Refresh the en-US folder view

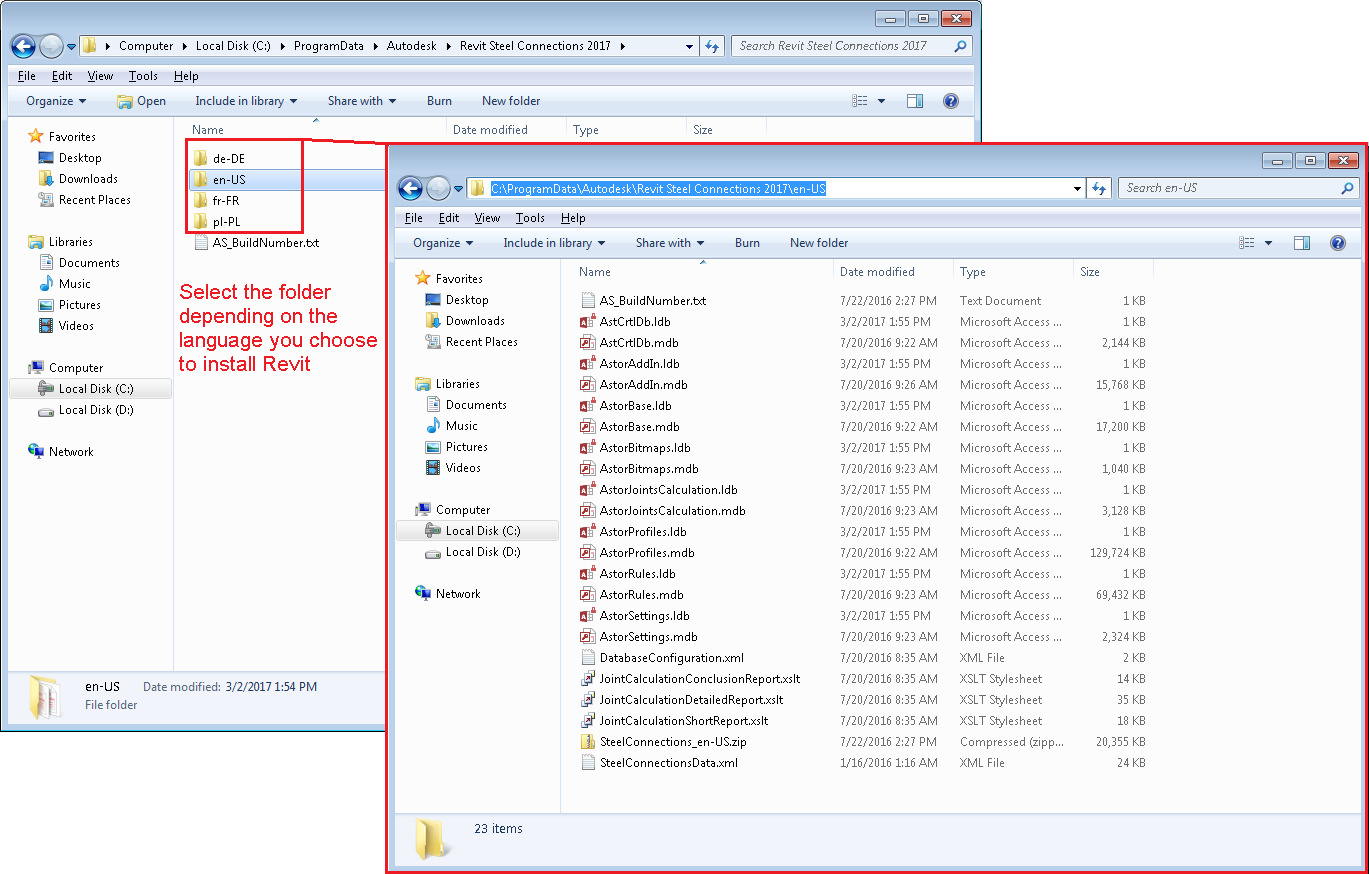coord(1099,188)
